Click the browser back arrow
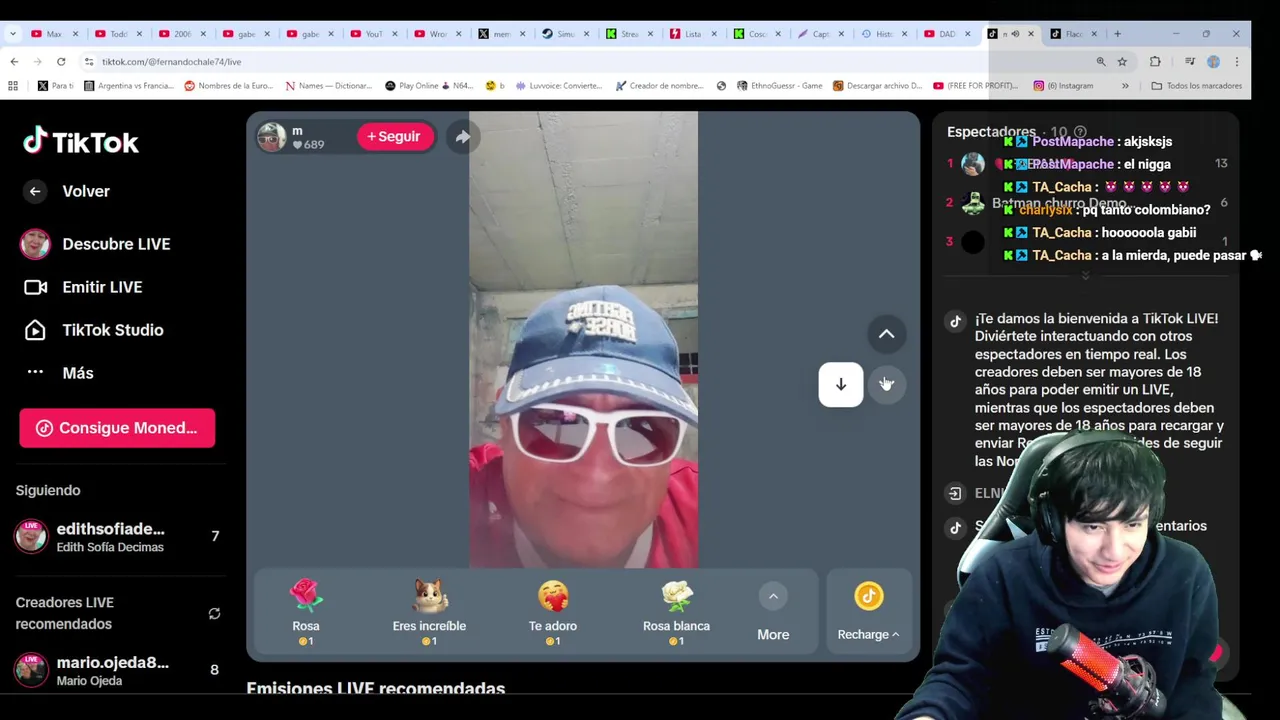 pyautogui.click(x=14, y=61)
